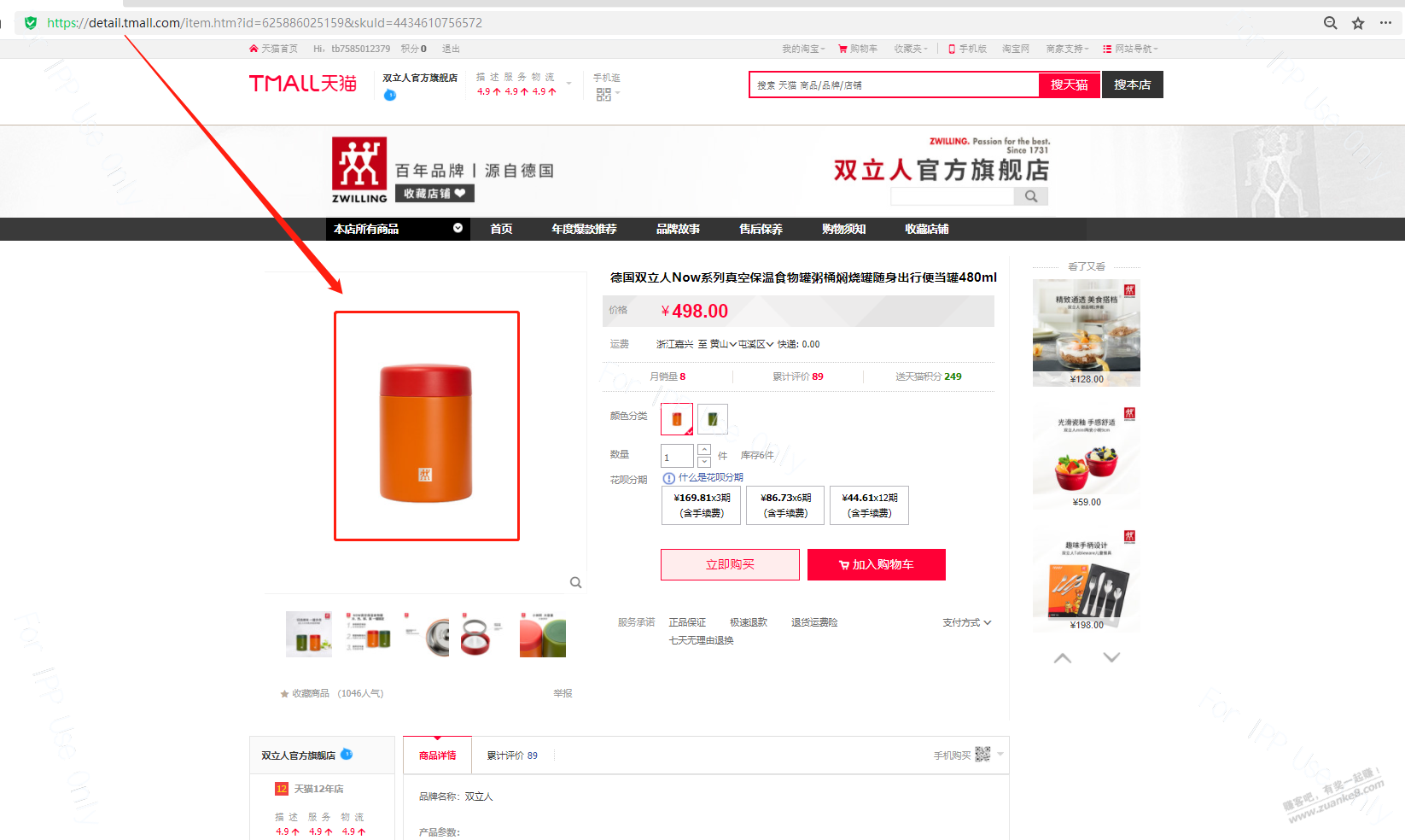Switch to 累计评价 89 tab
Image resolution: width=1405 pixels, height=840 pixels.
tap(512, 755)
